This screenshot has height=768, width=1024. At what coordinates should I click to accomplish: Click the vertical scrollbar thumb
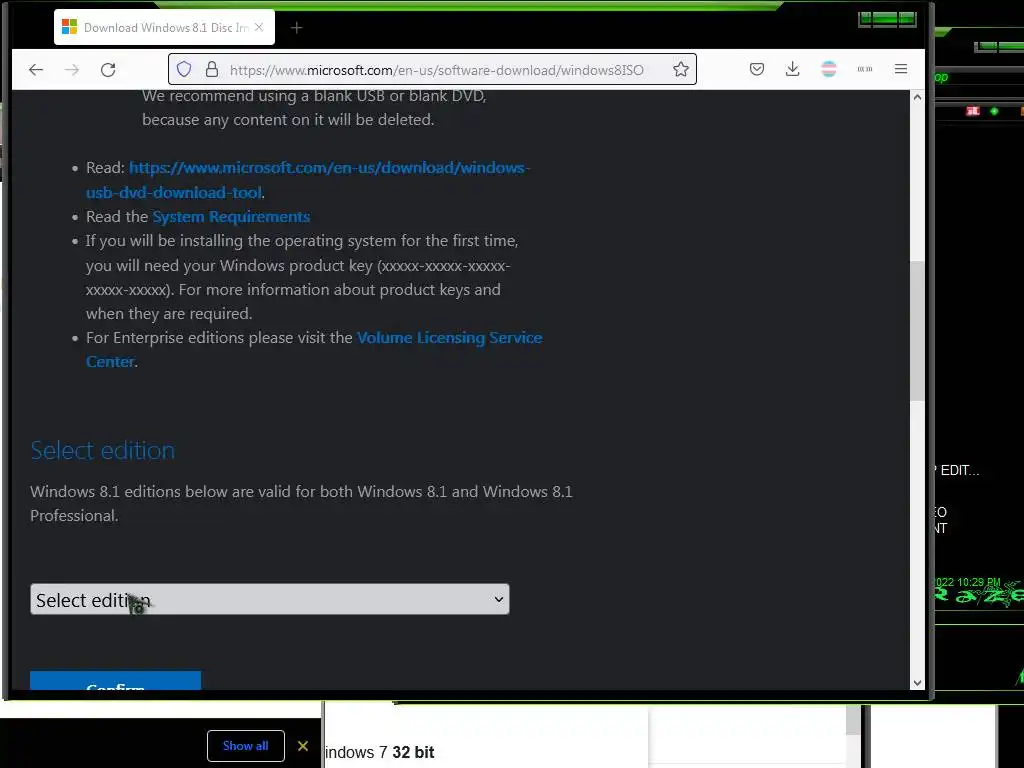tap(918, 331)
